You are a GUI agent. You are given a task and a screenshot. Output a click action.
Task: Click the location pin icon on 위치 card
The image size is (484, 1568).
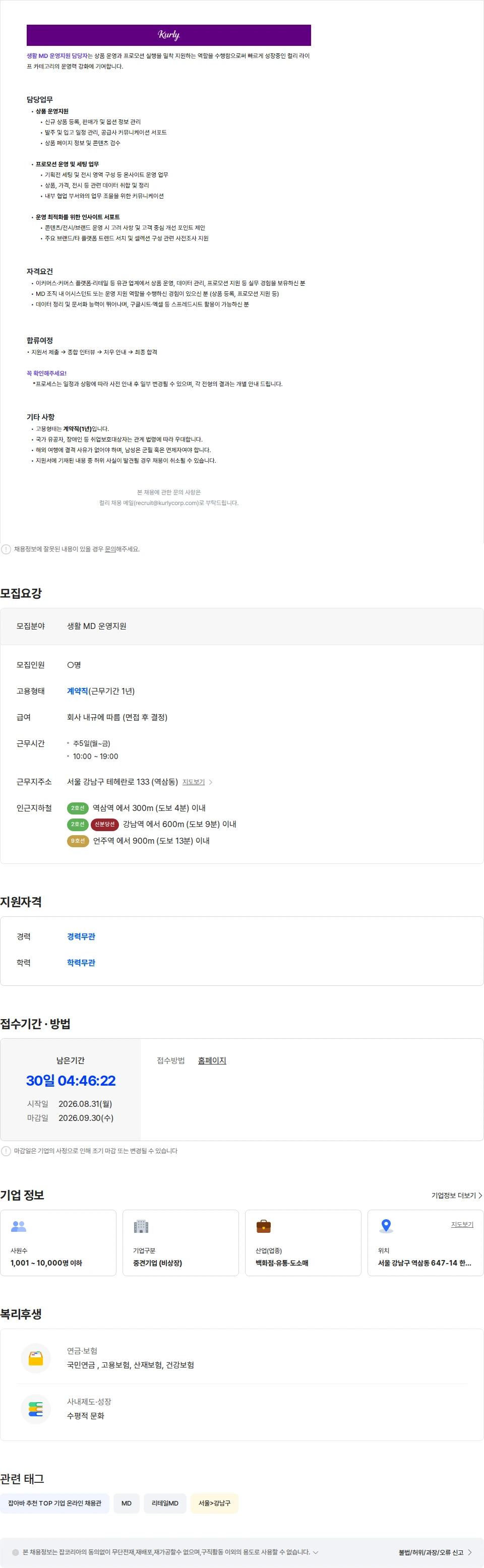click(386, 1226)
